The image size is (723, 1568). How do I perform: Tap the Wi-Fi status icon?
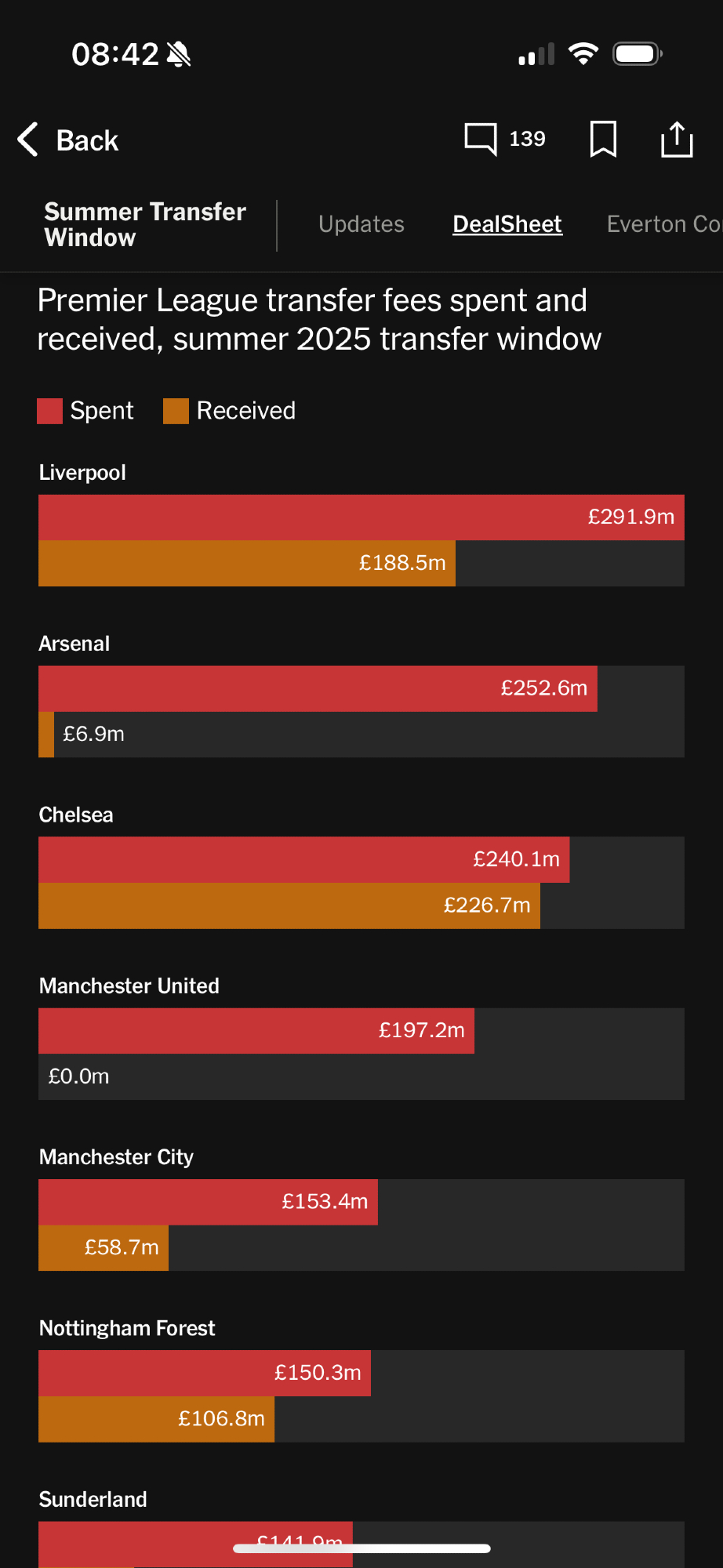point(583,54)
